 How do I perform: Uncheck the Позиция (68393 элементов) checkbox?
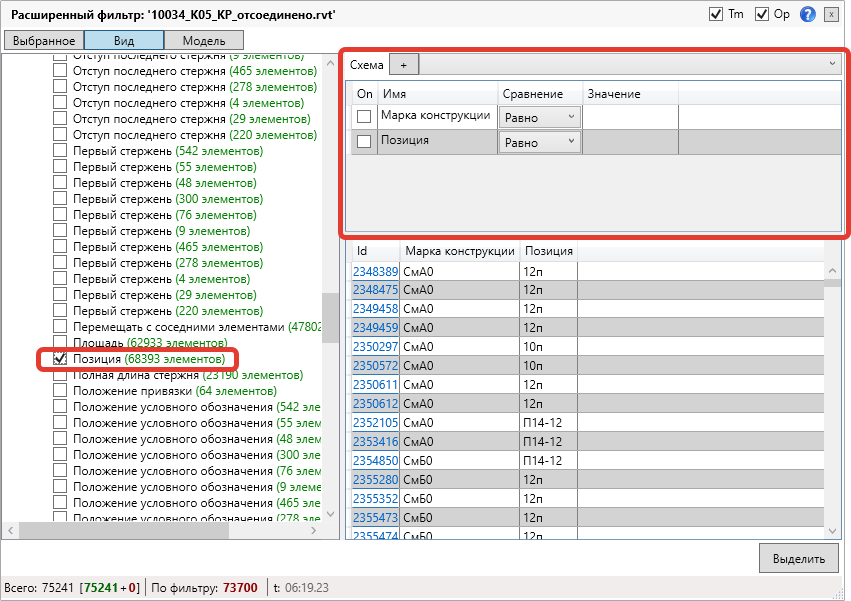60,359
